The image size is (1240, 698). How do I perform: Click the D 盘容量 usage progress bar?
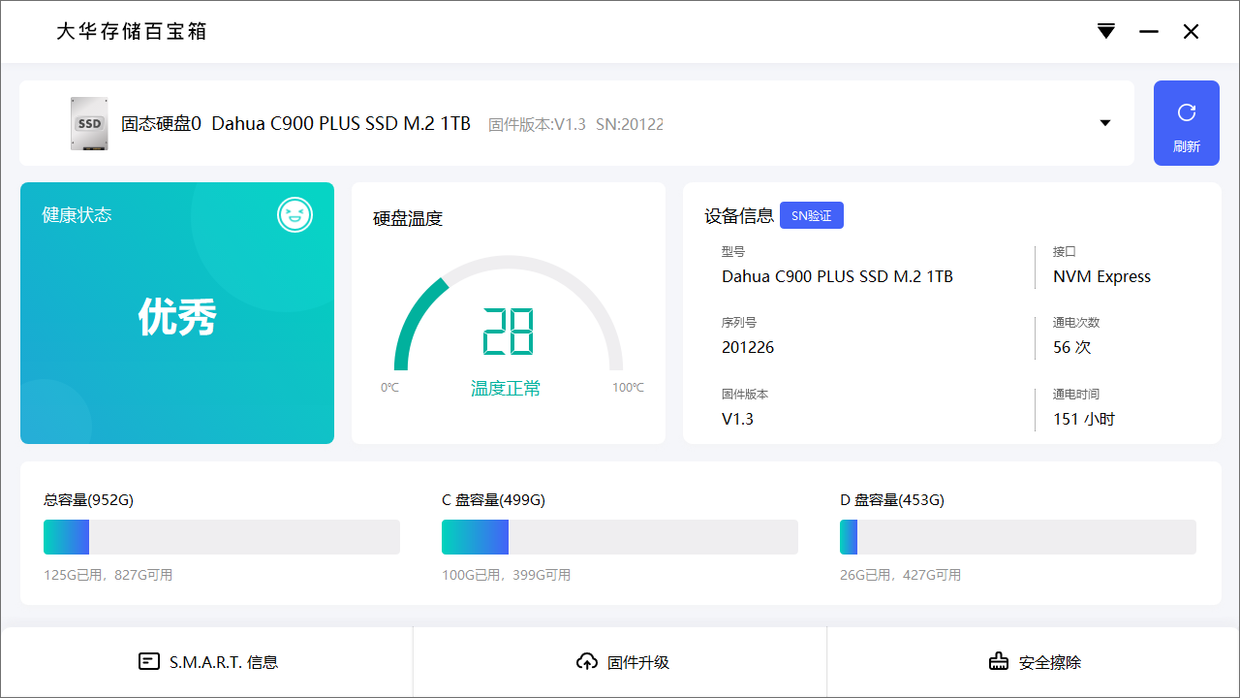click(1018, 537)
